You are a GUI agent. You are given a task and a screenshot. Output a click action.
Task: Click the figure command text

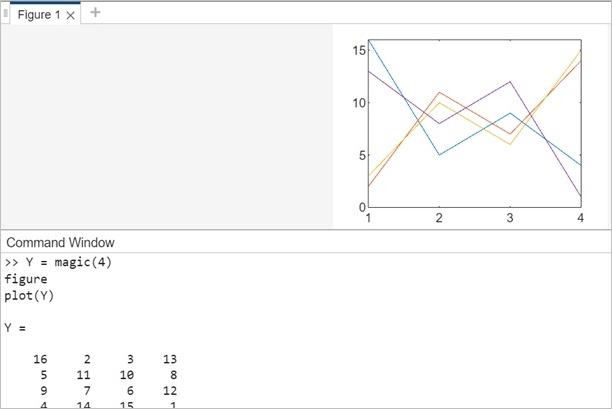25,279
